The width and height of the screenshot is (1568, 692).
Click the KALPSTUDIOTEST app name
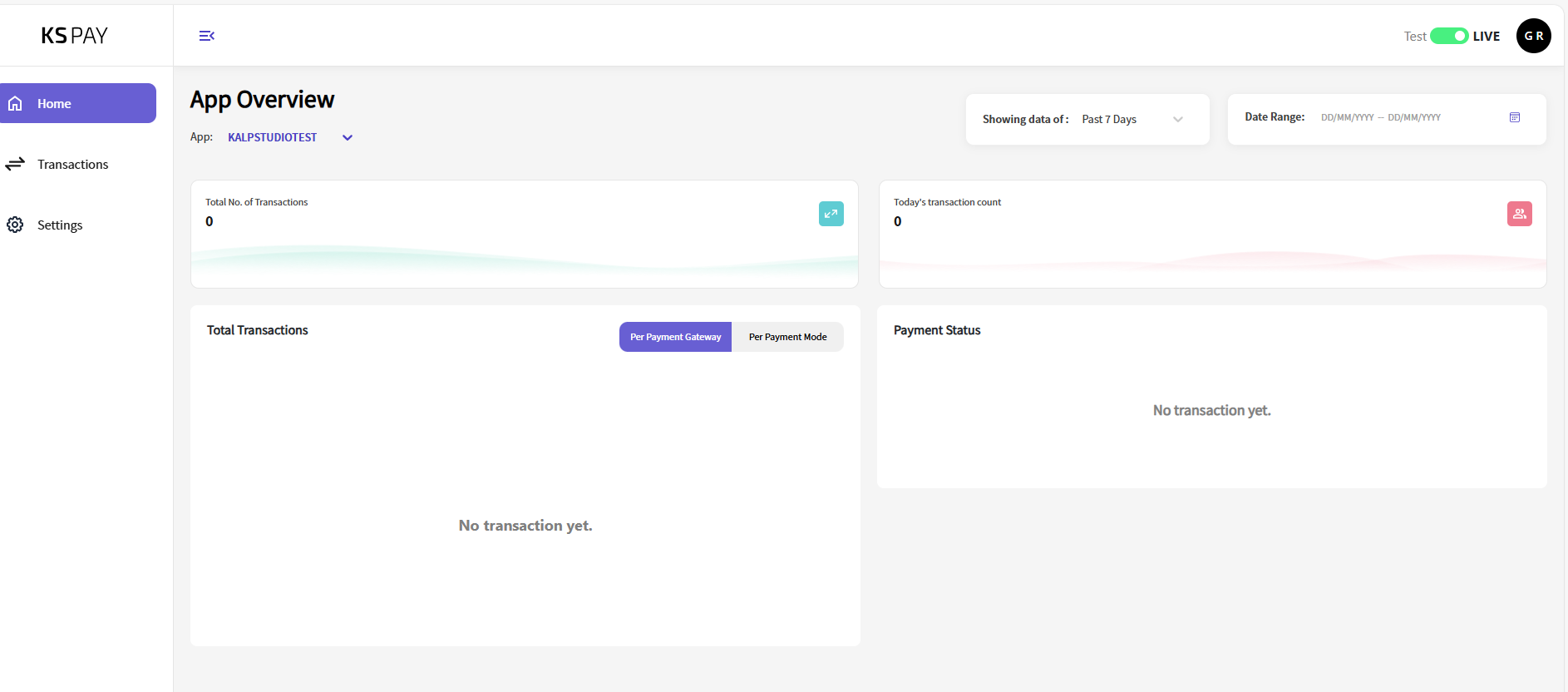point(272,138)
